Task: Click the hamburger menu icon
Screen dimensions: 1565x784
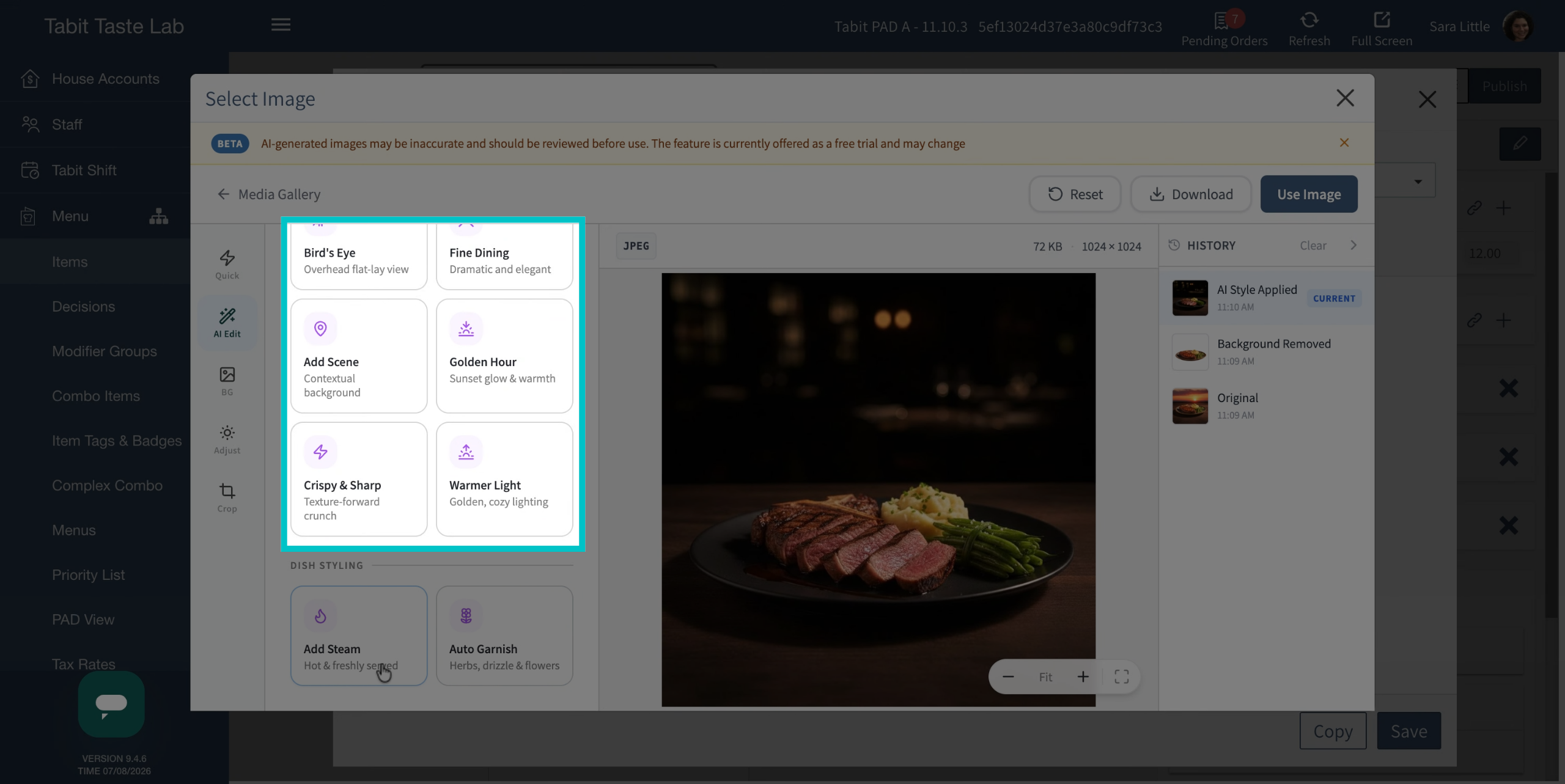Action: [x=281, y=24]
